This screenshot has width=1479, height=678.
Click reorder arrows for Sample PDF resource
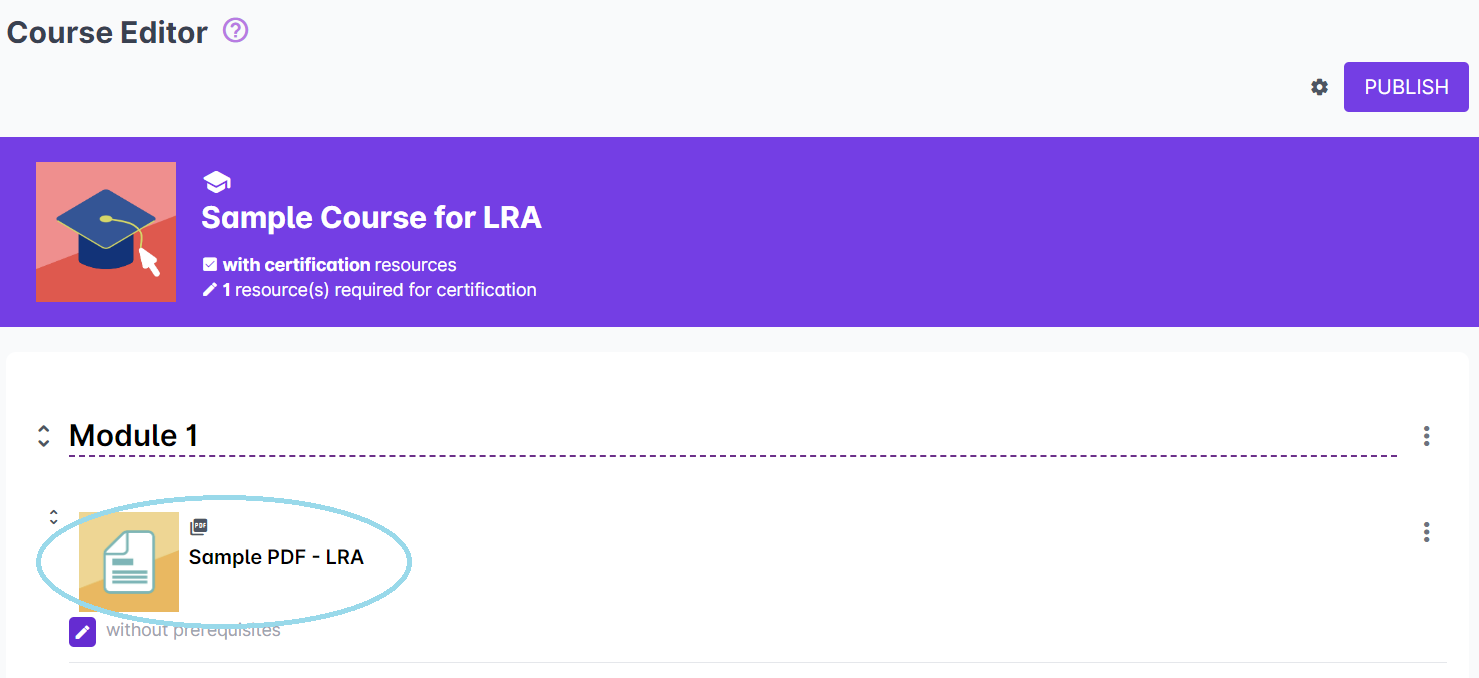[x=54, y=517]
